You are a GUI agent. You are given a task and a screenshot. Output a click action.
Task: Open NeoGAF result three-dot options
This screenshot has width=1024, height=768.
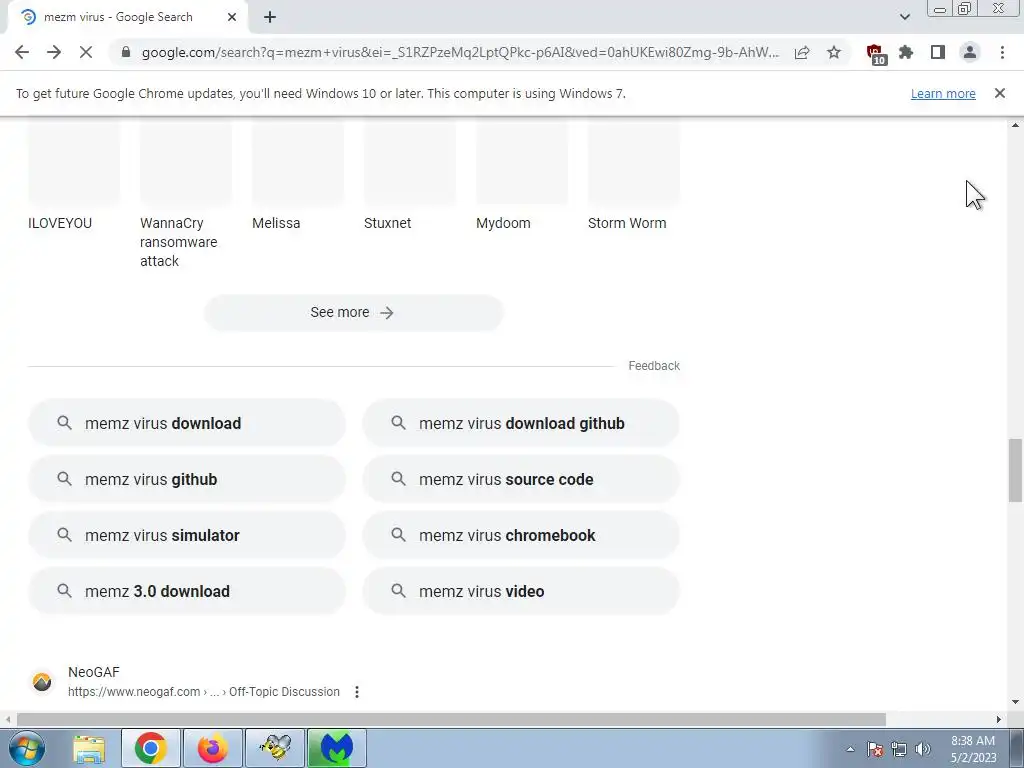click(x=357, y=692)
